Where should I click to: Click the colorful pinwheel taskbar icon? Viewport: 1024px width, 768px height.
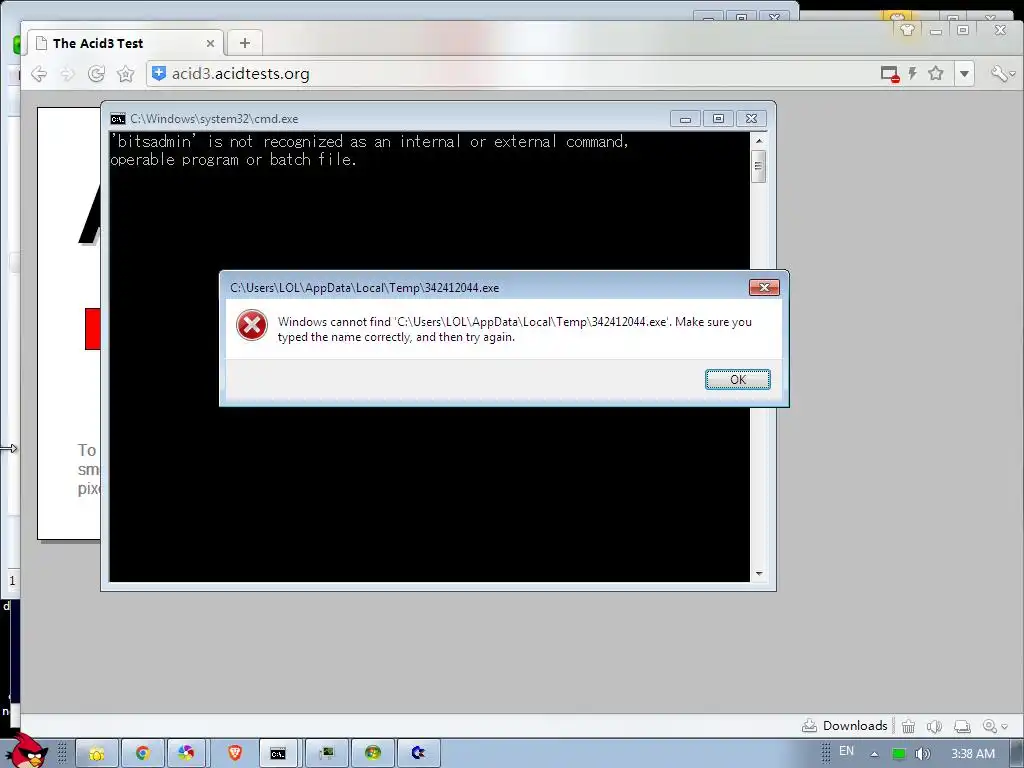coord(186,753)
